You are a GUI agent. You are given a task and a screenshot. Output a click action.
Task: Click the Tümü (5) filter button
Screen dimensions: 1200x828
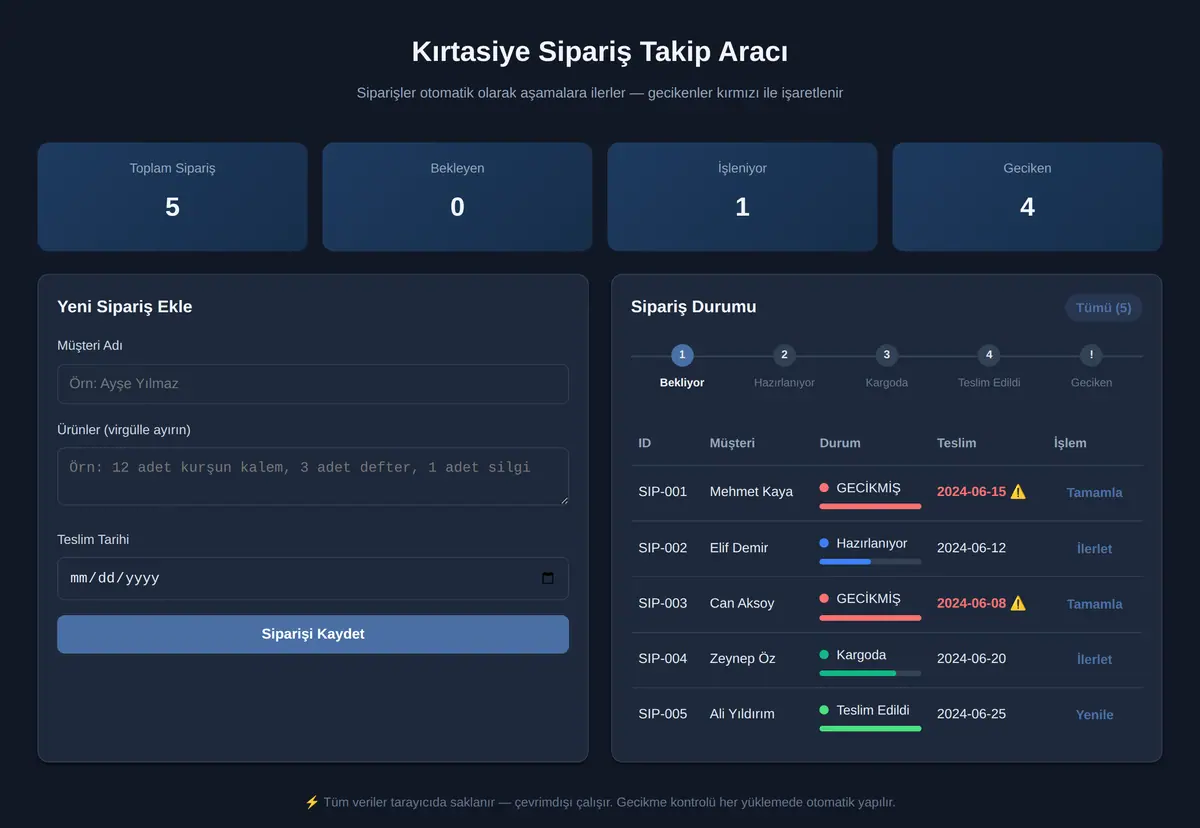point(1104,308)
